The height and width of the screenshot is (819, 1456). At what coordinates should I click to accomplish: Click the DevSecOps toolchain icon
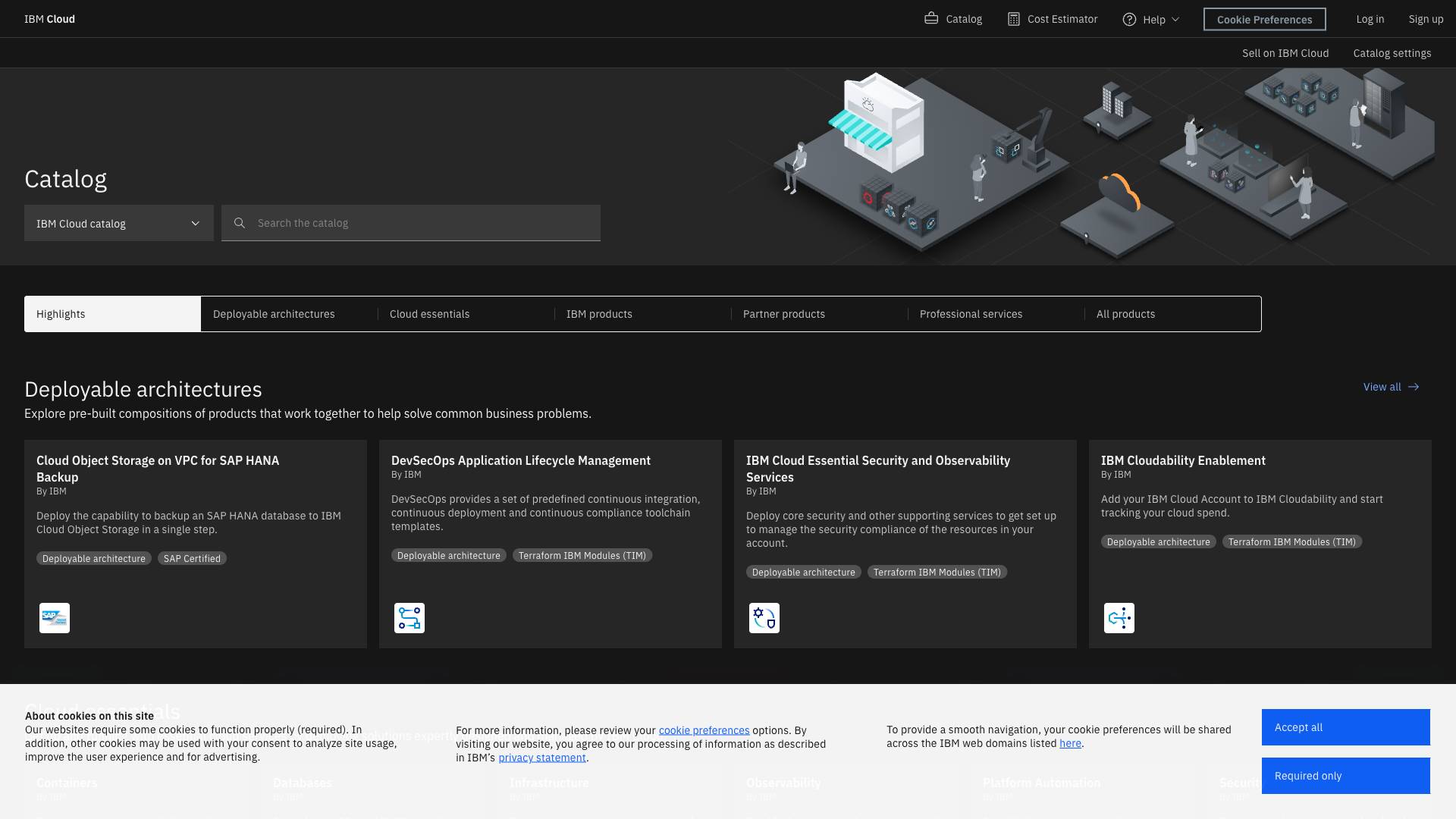[x=409, y=618]
